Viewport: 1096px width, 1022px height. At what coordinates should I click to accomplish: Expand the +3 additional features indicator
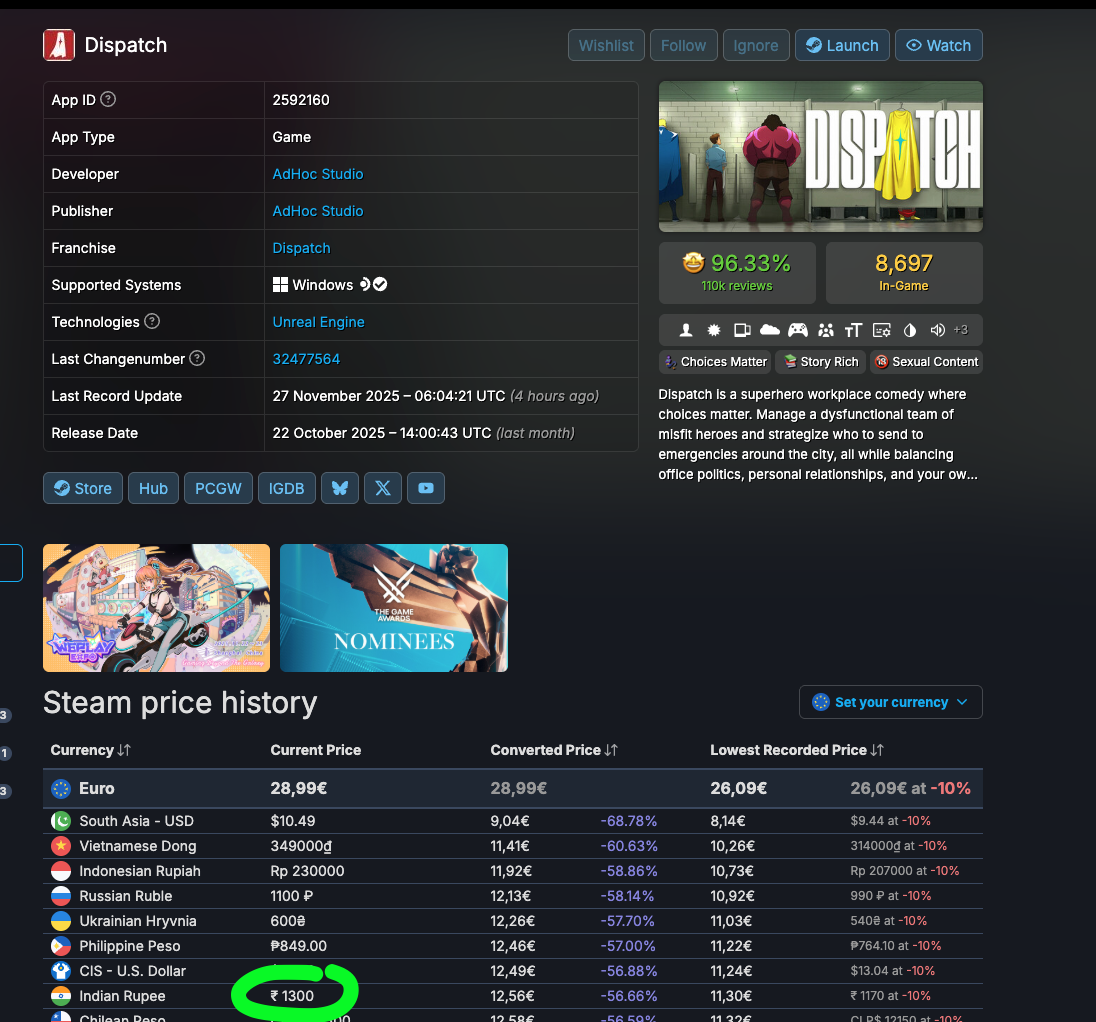pyautogui.click(x=960, y=330)
